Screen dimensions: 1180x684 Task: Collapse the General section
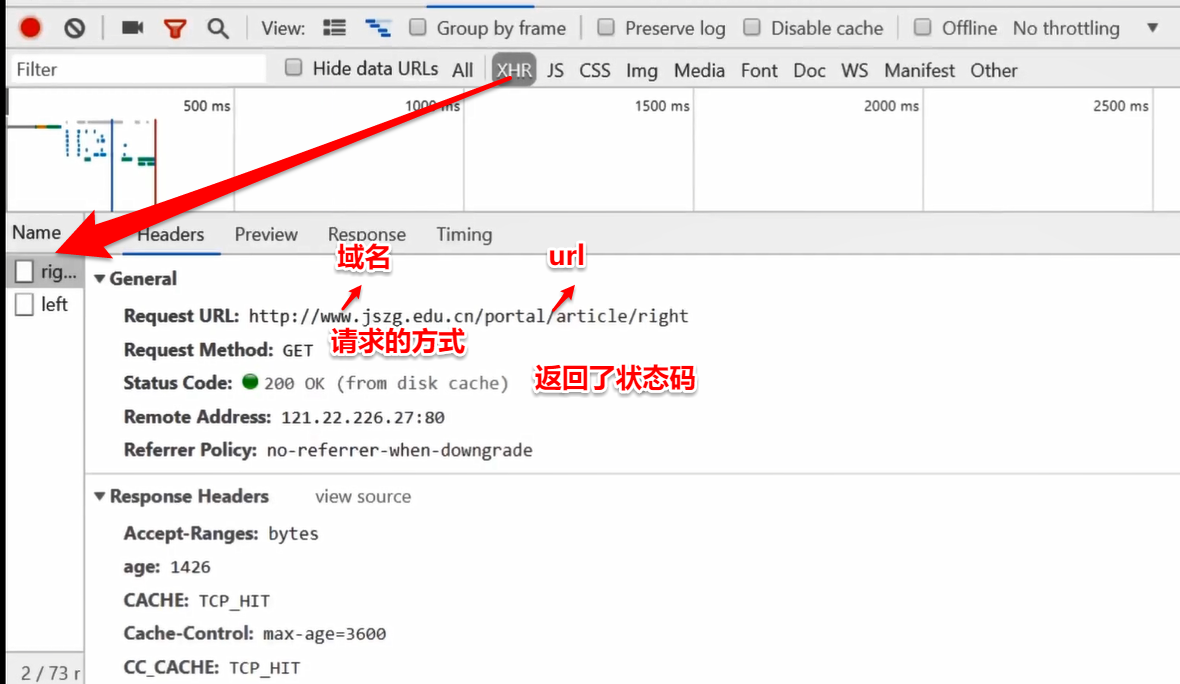(x=100, y=279)
